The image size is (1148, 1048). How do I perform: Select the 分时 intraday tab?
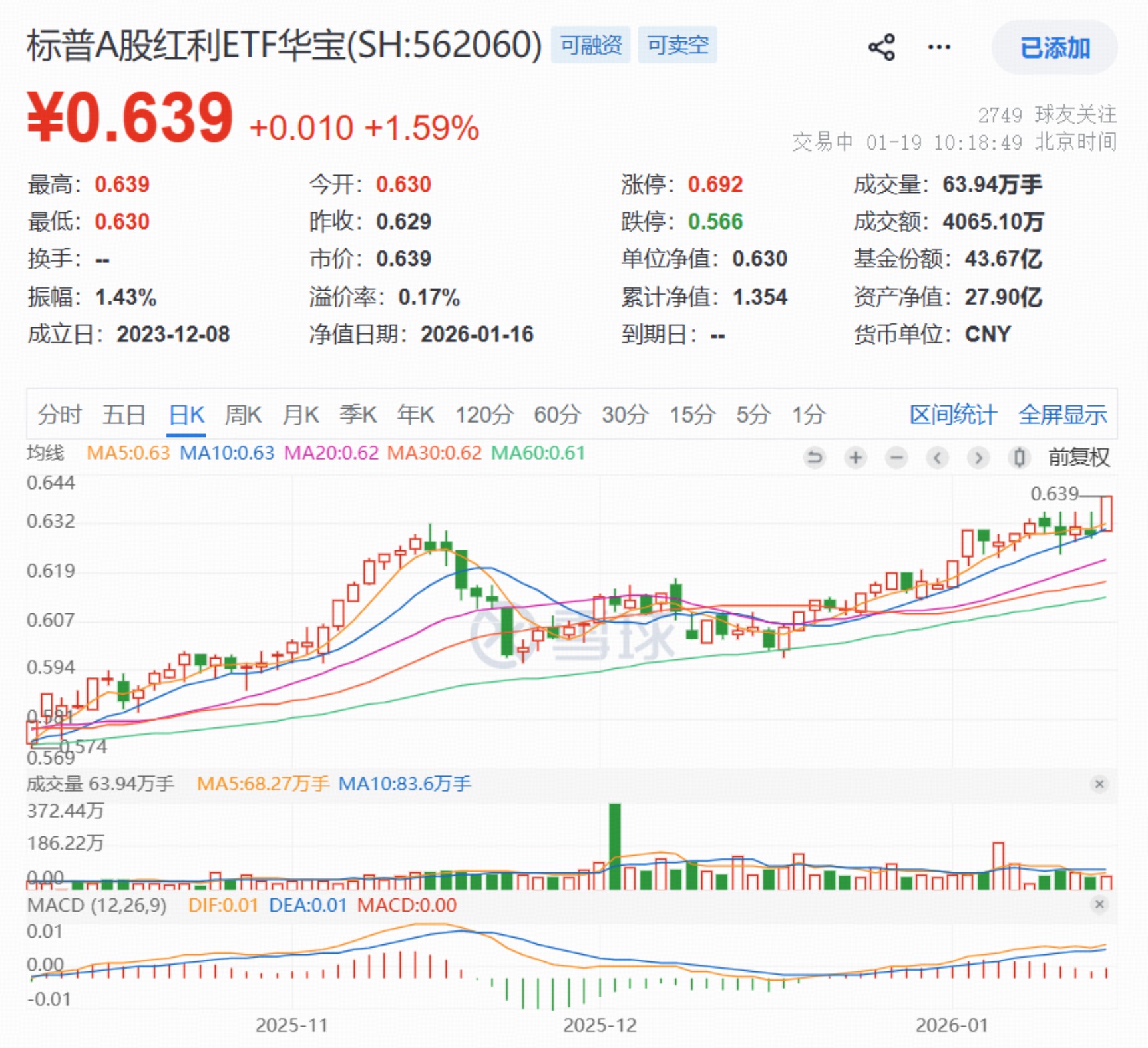59,415
